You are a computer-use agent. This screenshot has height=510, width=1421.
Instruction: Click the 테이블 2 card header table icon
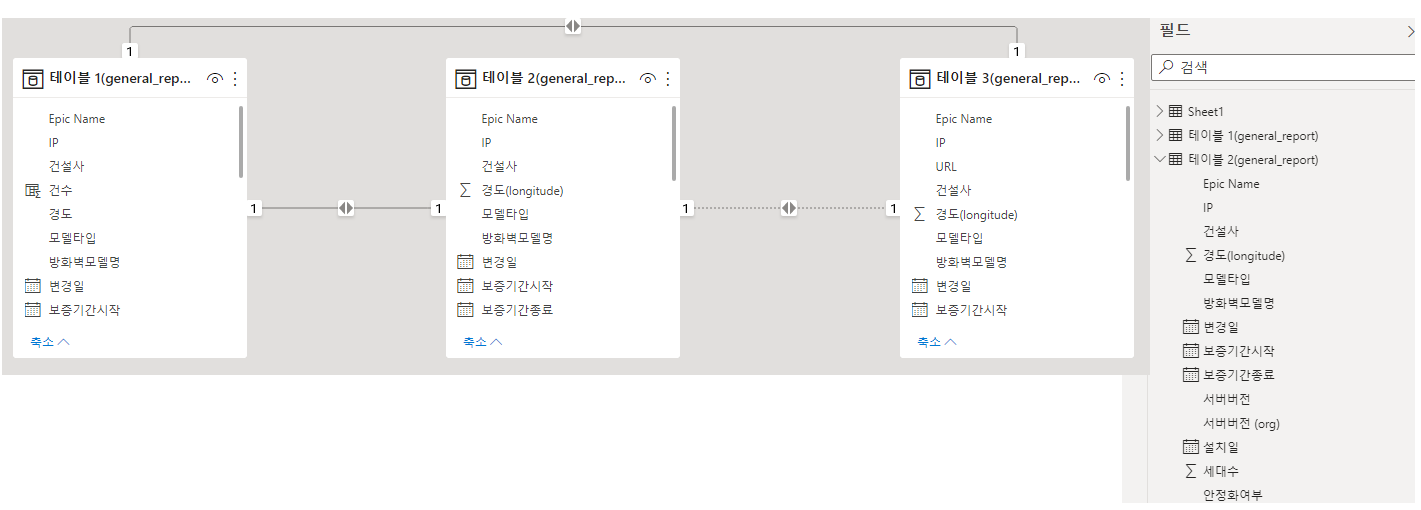click(465, 79)
